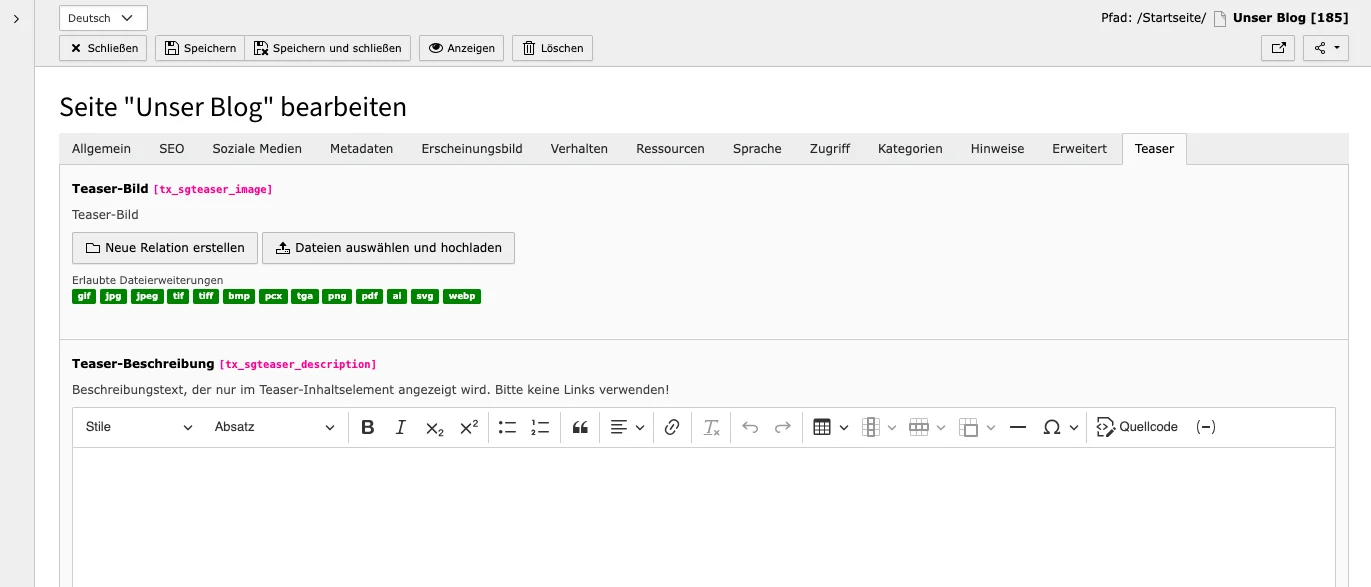Click inside the Teaser-Beschreibung text area
This screenshot has height=587, width=1371.
[700, 510]
